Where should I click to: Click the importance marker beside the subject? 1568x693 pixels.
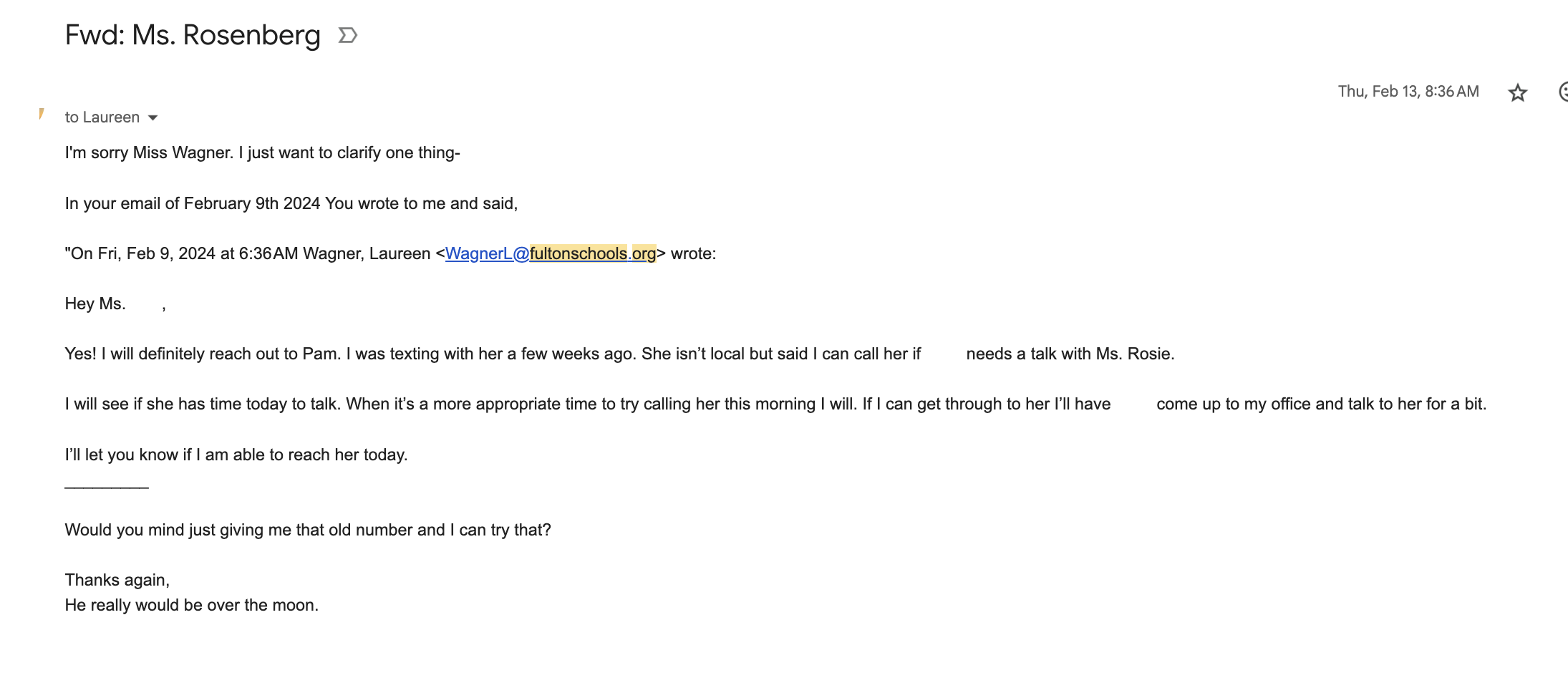click(348, 35)
